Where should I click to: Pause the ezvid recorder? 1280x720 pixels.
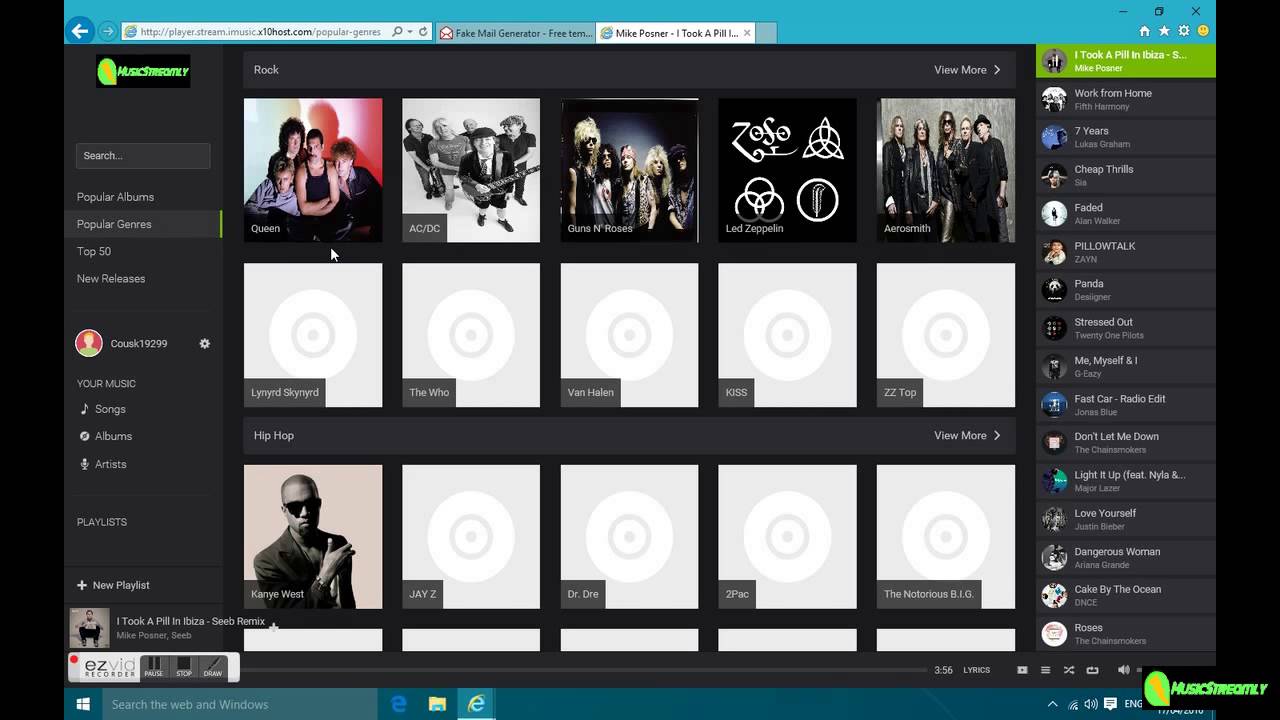[153, 667]
